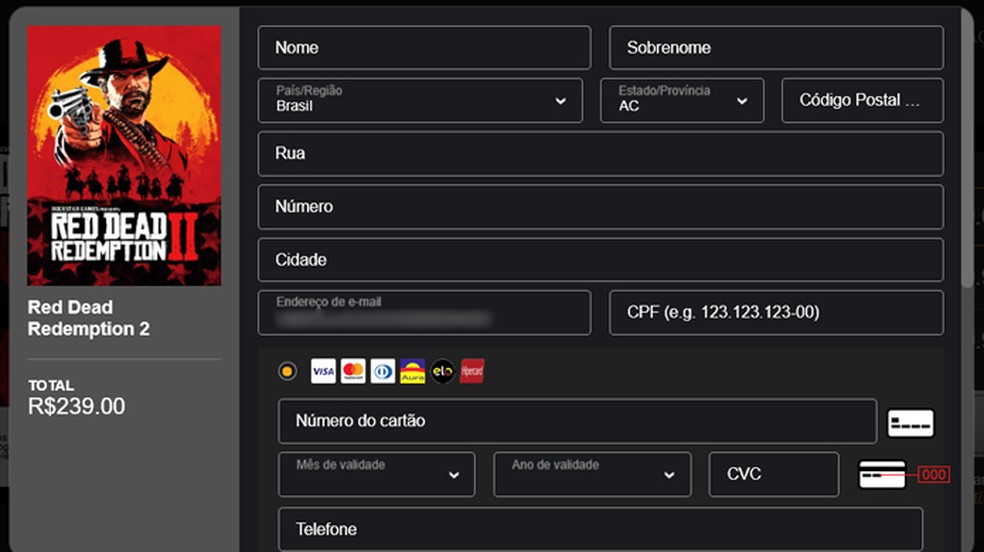The image size is (984, 552).
Task: Click the card number hint icon
Action: coord(911,423)
